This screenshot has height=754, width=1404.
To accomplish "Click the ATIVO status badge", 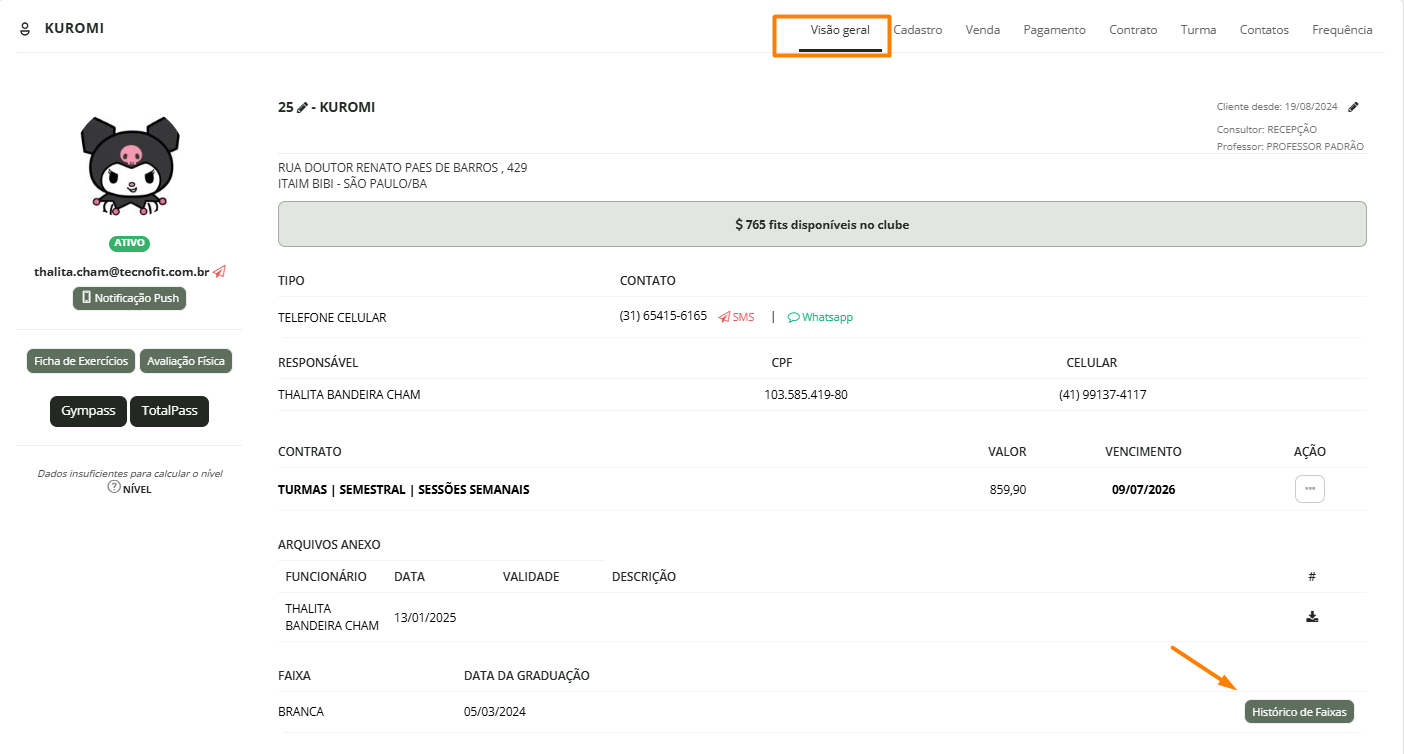I will click(x=129, y=243).
